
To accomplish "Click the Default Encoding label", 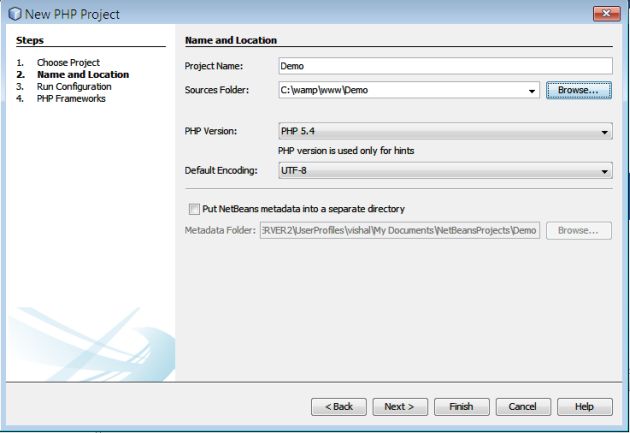I will [x=221, y=171].
